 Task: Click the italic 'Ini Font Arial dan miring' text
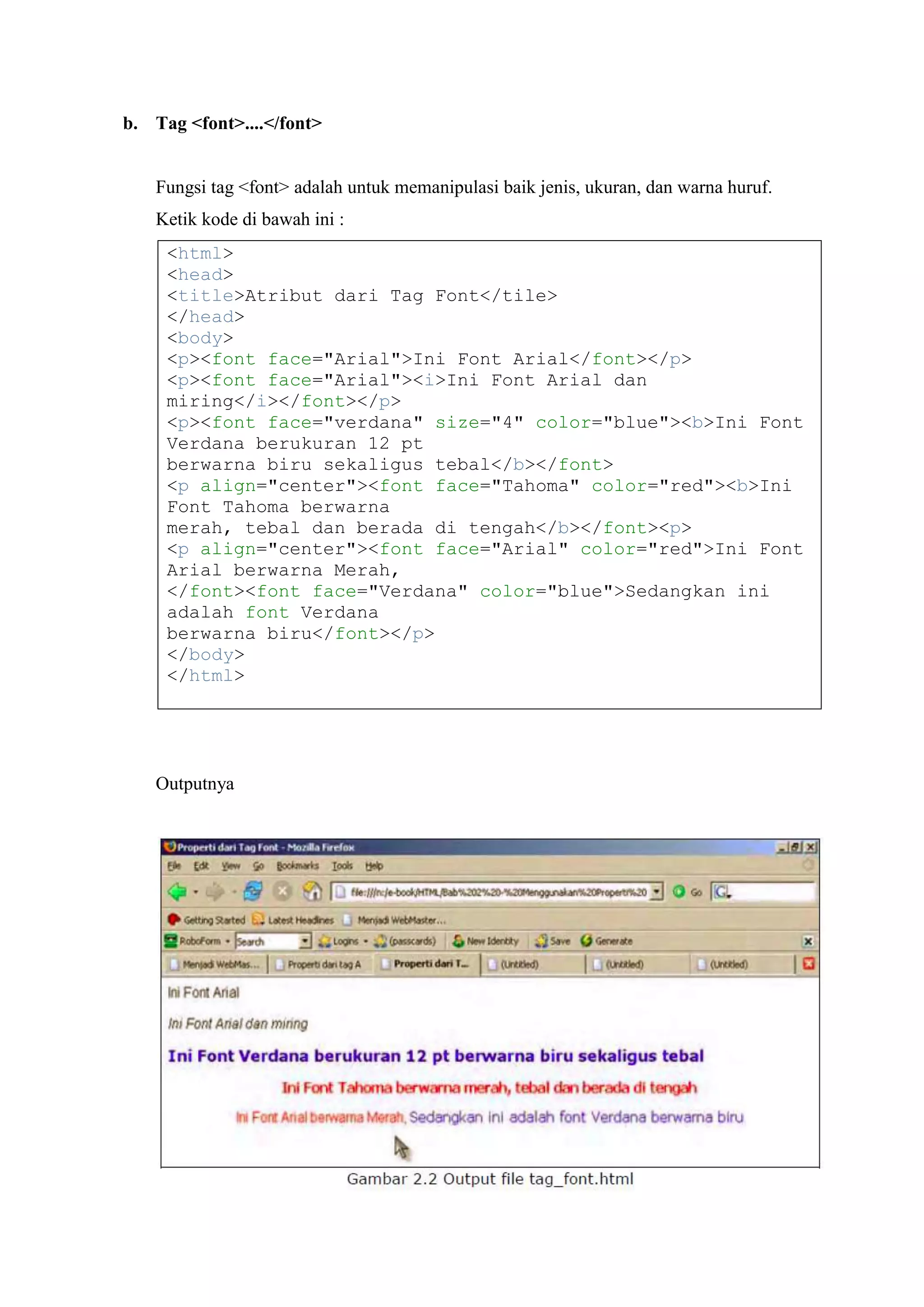[237, 1024]
